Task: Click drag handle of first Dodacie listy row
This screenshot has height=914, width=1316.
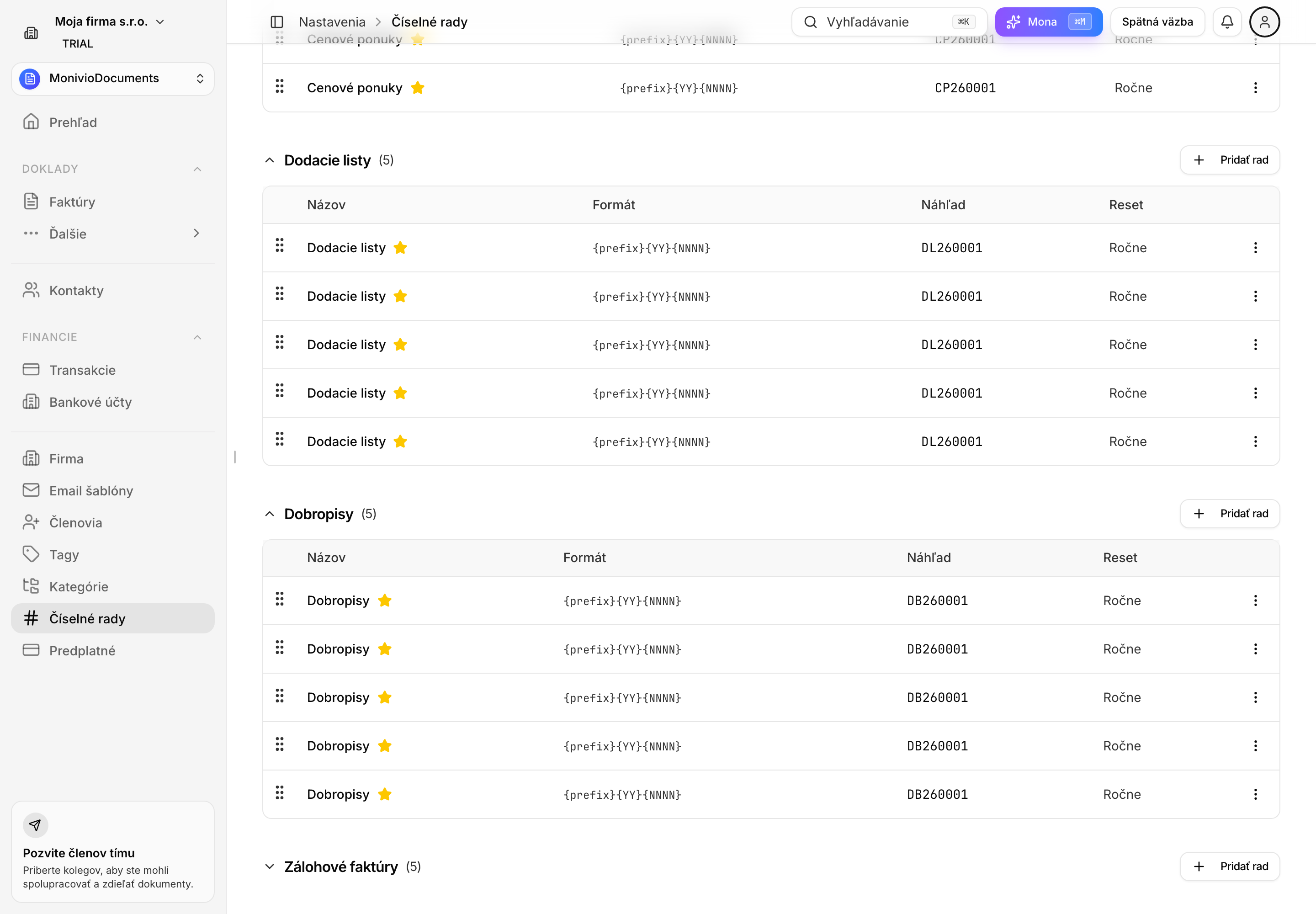Action: (x=280, y=246)
